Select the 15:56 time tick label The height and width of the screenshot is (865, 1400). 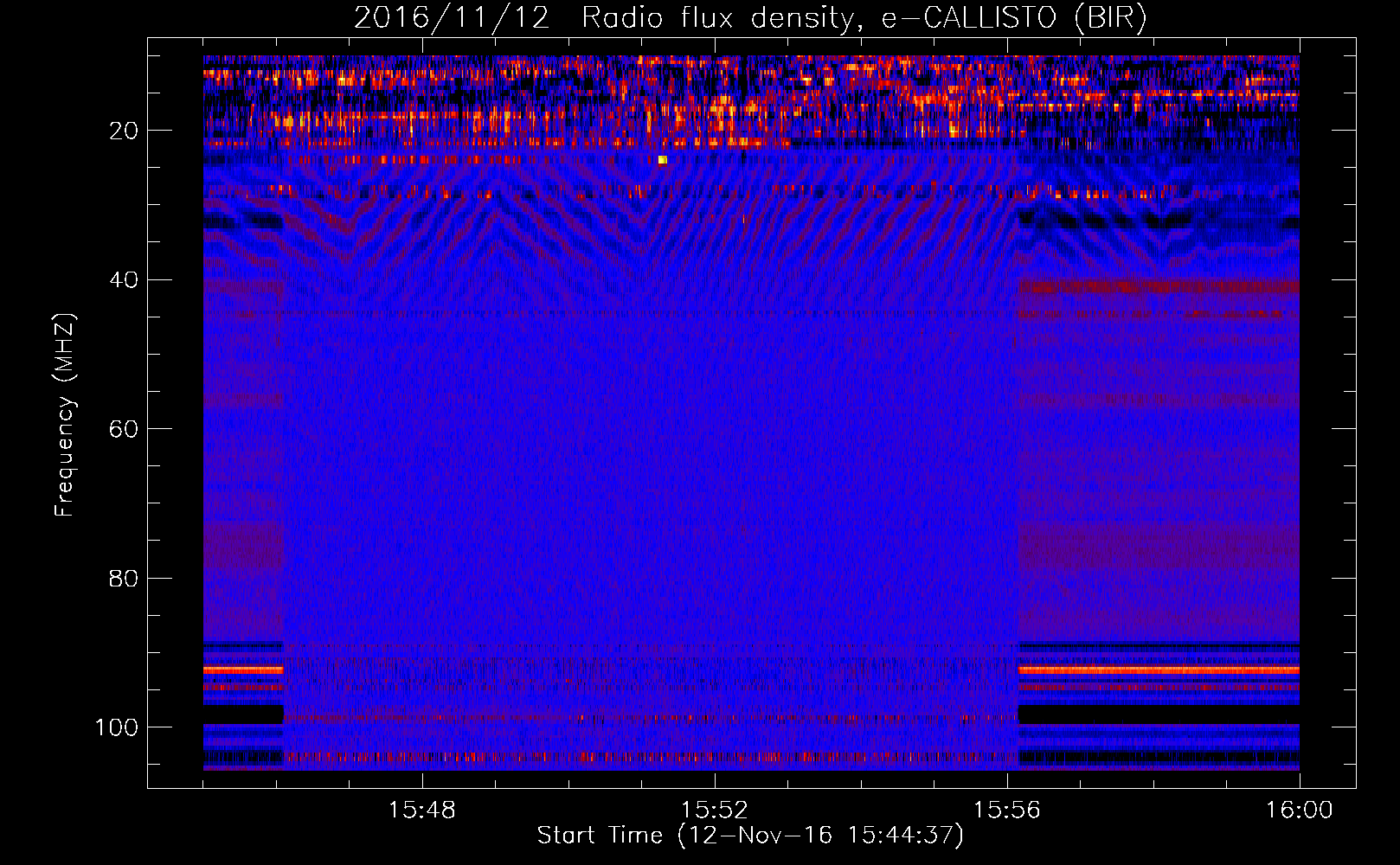[1006, 811]
